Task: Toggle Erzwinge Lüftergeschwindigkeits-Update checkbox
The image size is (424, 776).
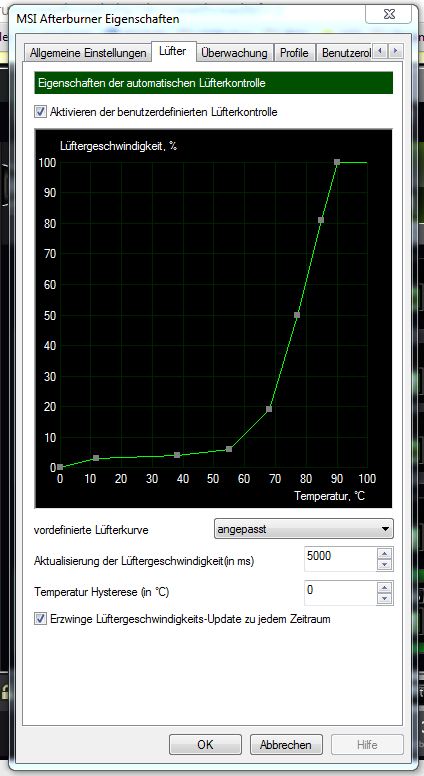Action: click(x=40, y=618)
